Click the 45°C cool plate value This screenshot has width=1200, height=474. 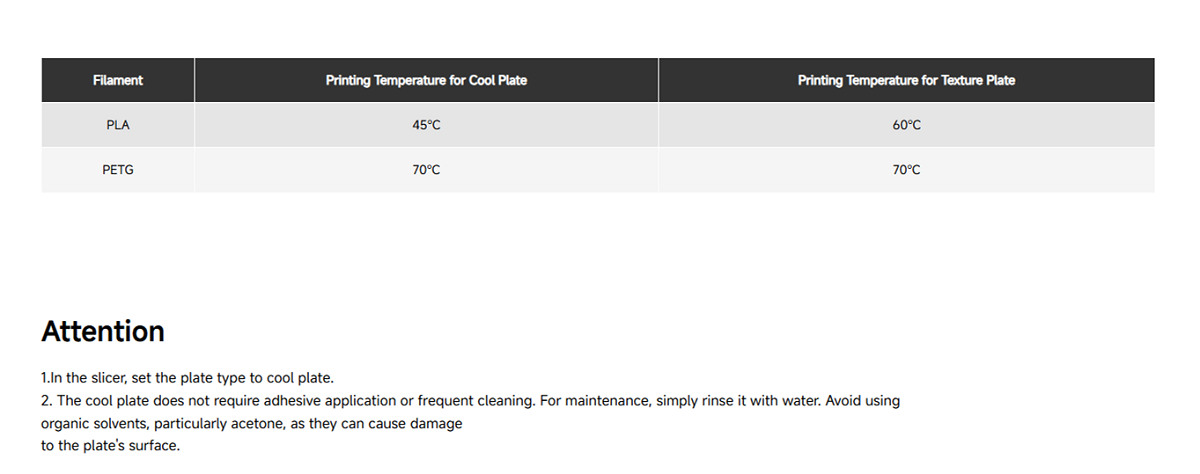426,125
